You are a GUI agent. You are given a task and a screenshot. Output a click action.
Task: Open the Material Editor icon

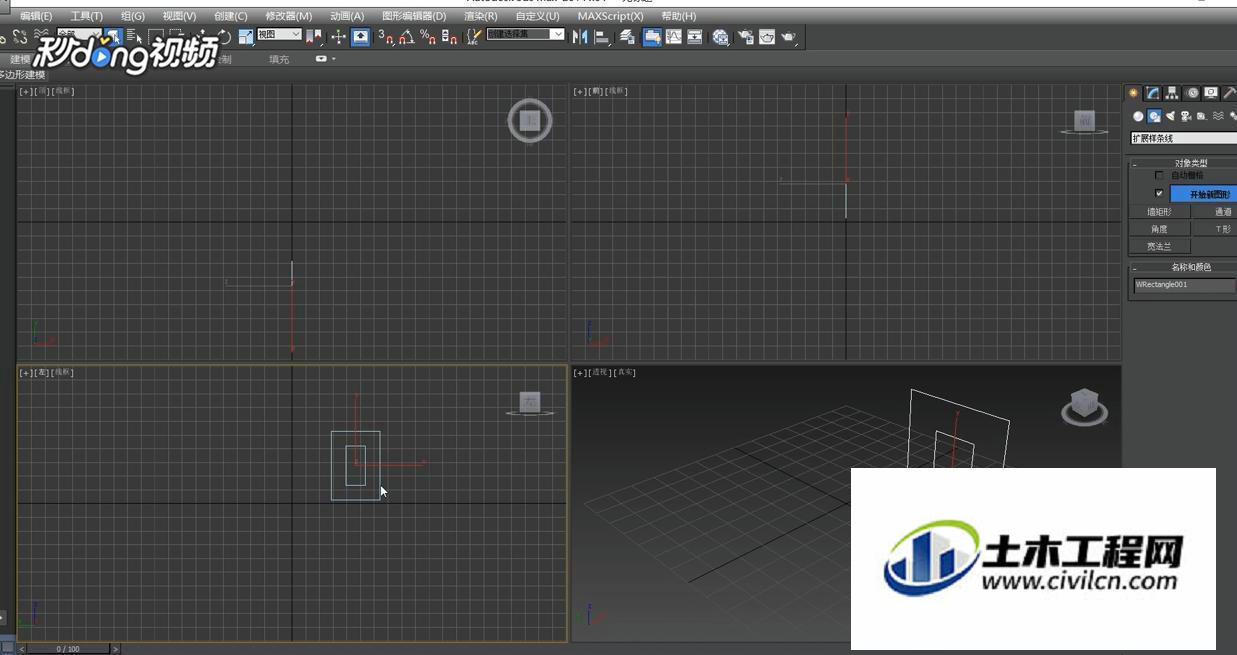coord(721,37)
